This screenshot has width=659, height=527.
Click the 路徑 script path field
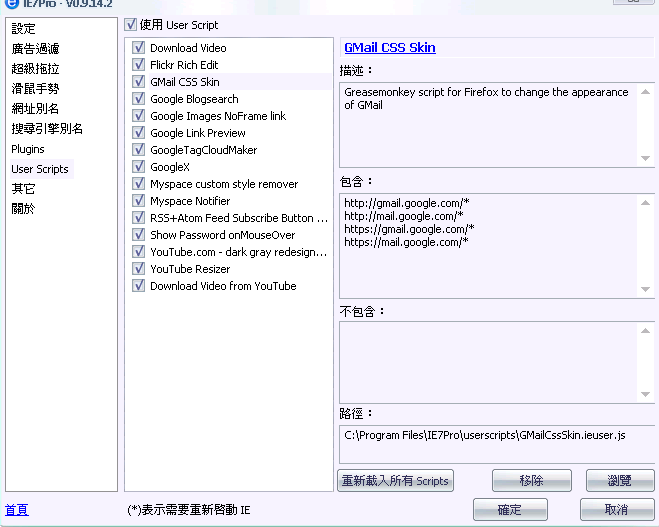coord(497,444)
